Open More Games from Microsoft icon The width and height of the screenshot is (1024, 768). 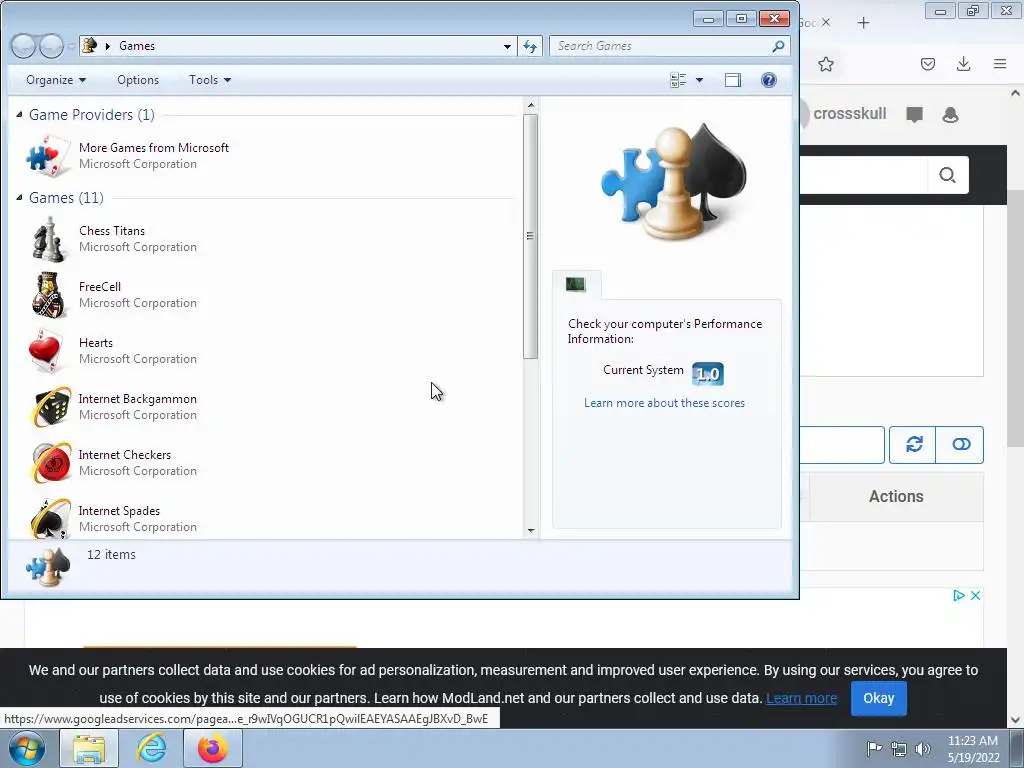[x=48, y=156]
